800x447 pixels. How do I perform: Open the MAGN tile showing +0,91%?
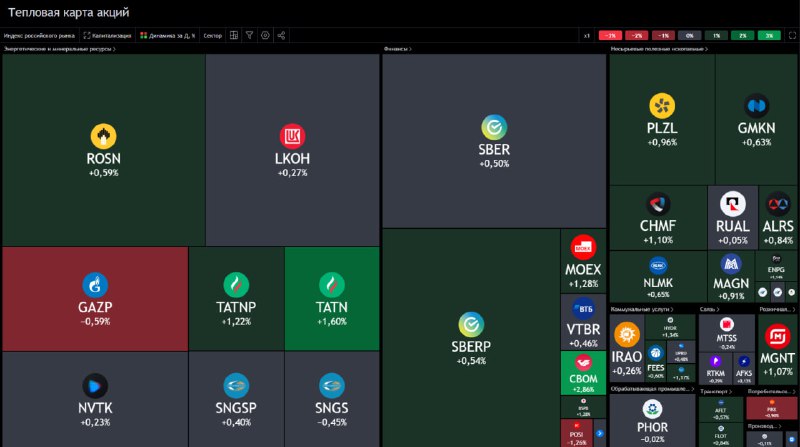click(731, 276)
